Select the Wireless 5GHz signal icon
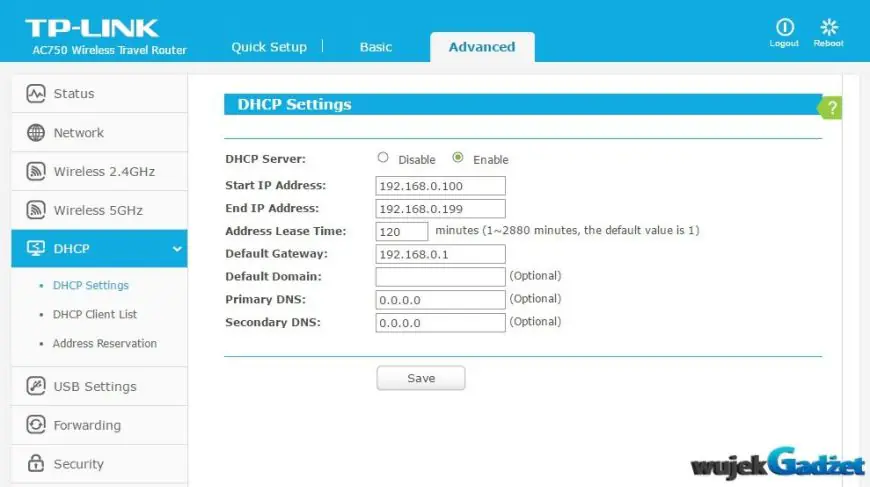This screenshot has width=870, height=487. tap(36, 210)
